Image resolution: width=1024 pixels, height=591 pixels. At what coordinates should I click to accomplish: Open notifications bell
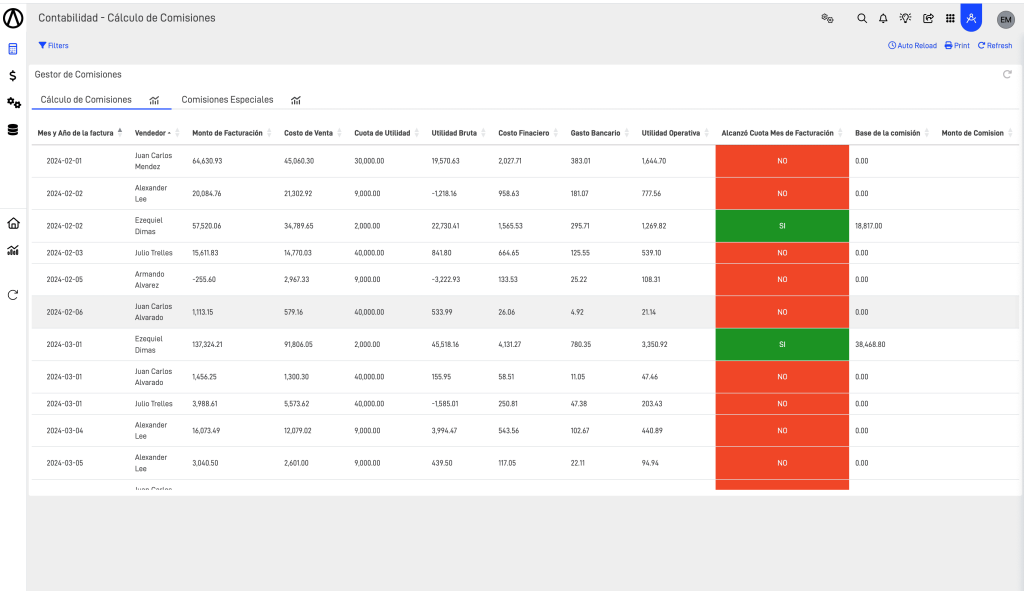883,18
